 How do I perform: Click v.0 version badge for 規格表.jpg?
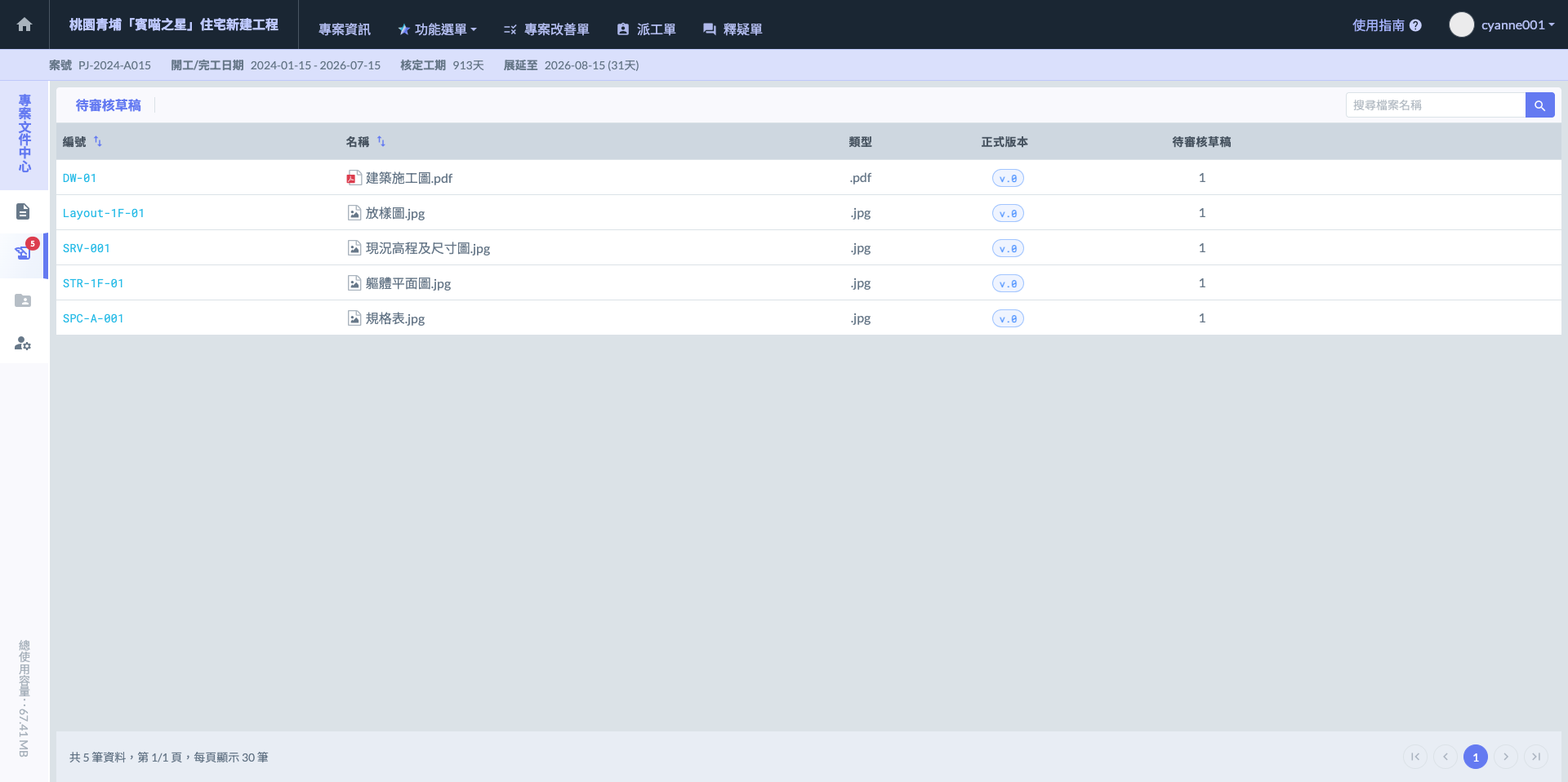pyautogui.click(x=1008, y=319)
